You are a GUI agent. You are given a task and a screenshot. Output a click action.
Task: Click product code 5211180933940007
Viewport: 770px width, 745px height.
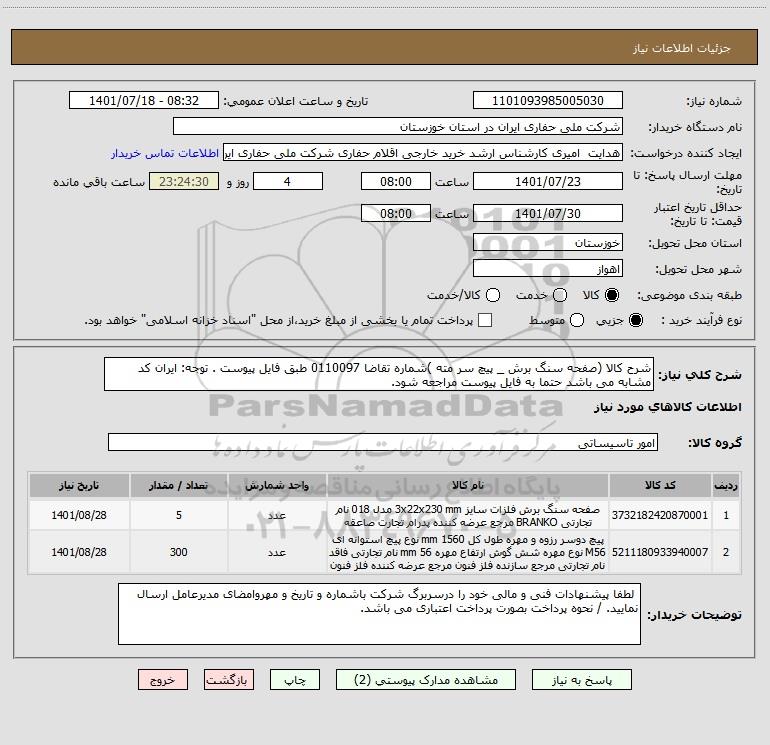click(x=660, y=552)
